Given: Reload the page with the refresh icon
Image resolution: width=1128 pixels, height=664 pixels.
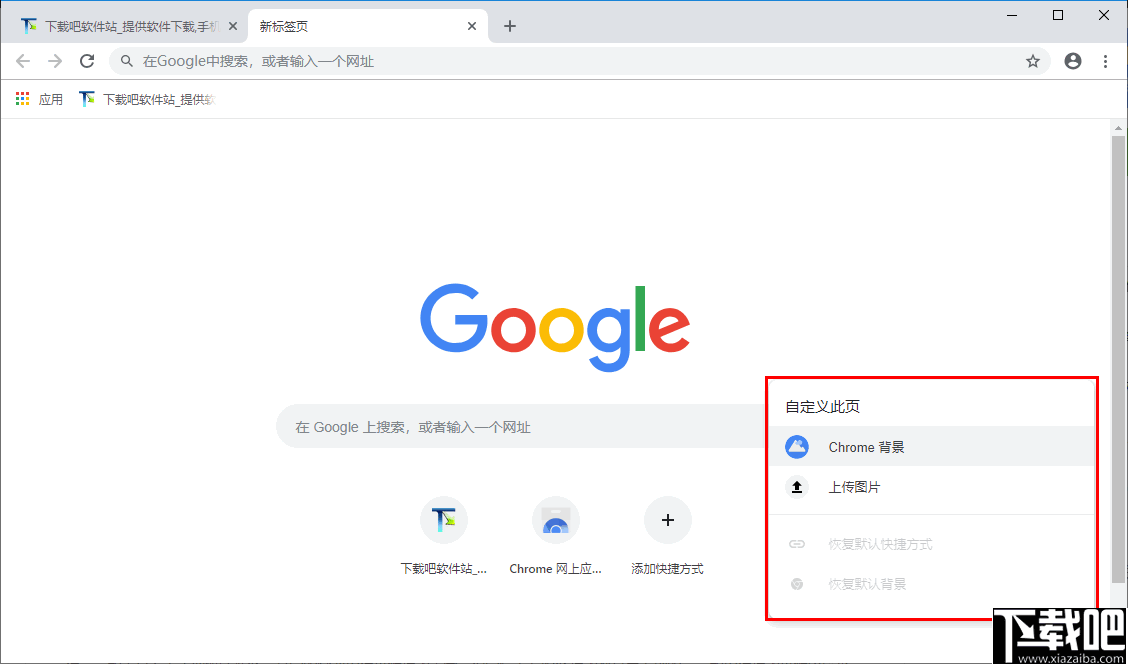Looking at the screenshot, I should coord(87,61).
